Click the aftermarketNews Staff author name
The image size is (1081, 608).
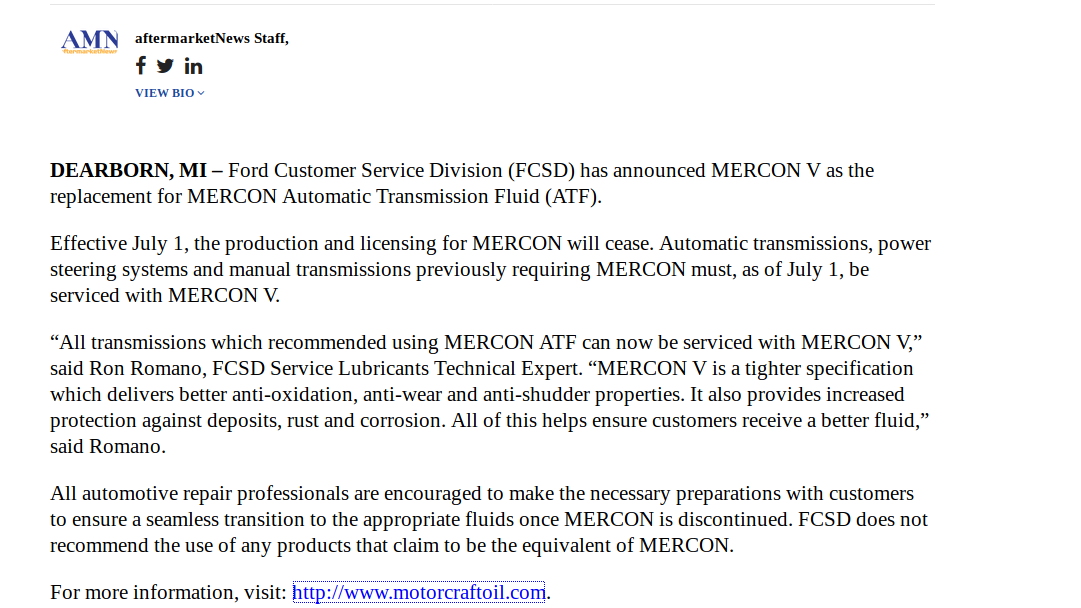point(212,39)
